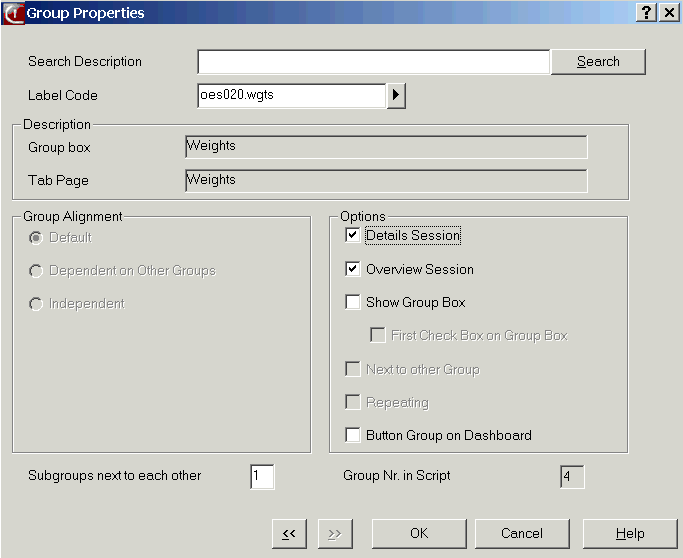The image size is (683, 558).
Task: Go to next group with >> button
Action: 335,534
